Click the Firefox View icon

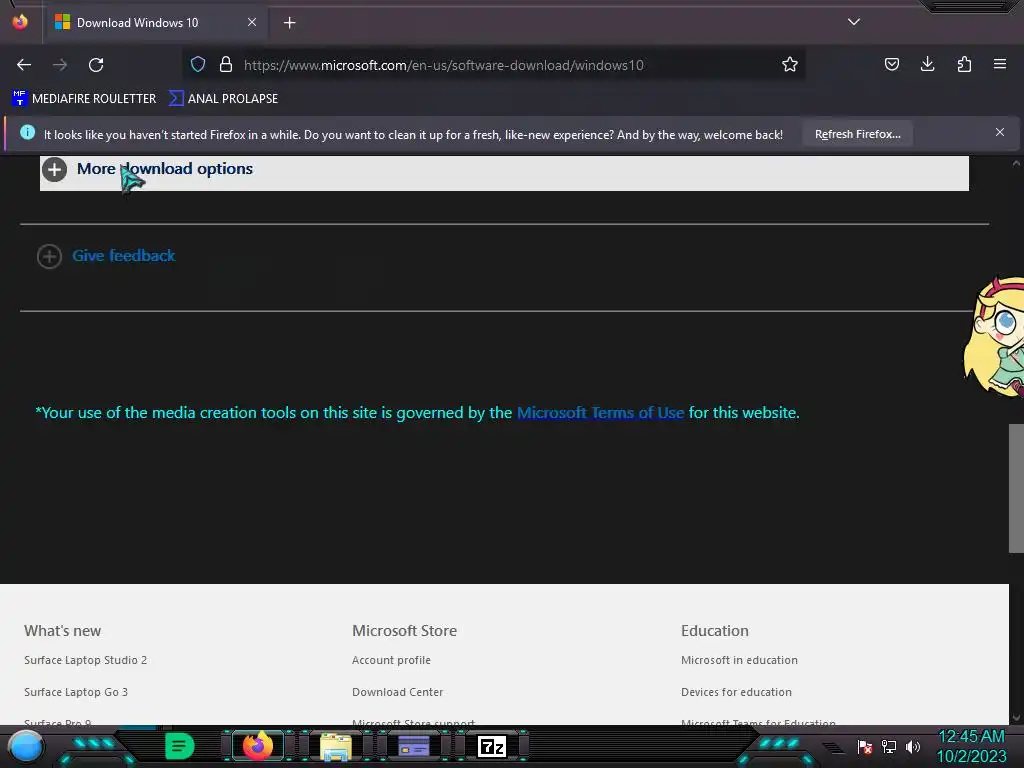[x=20, y=22]
